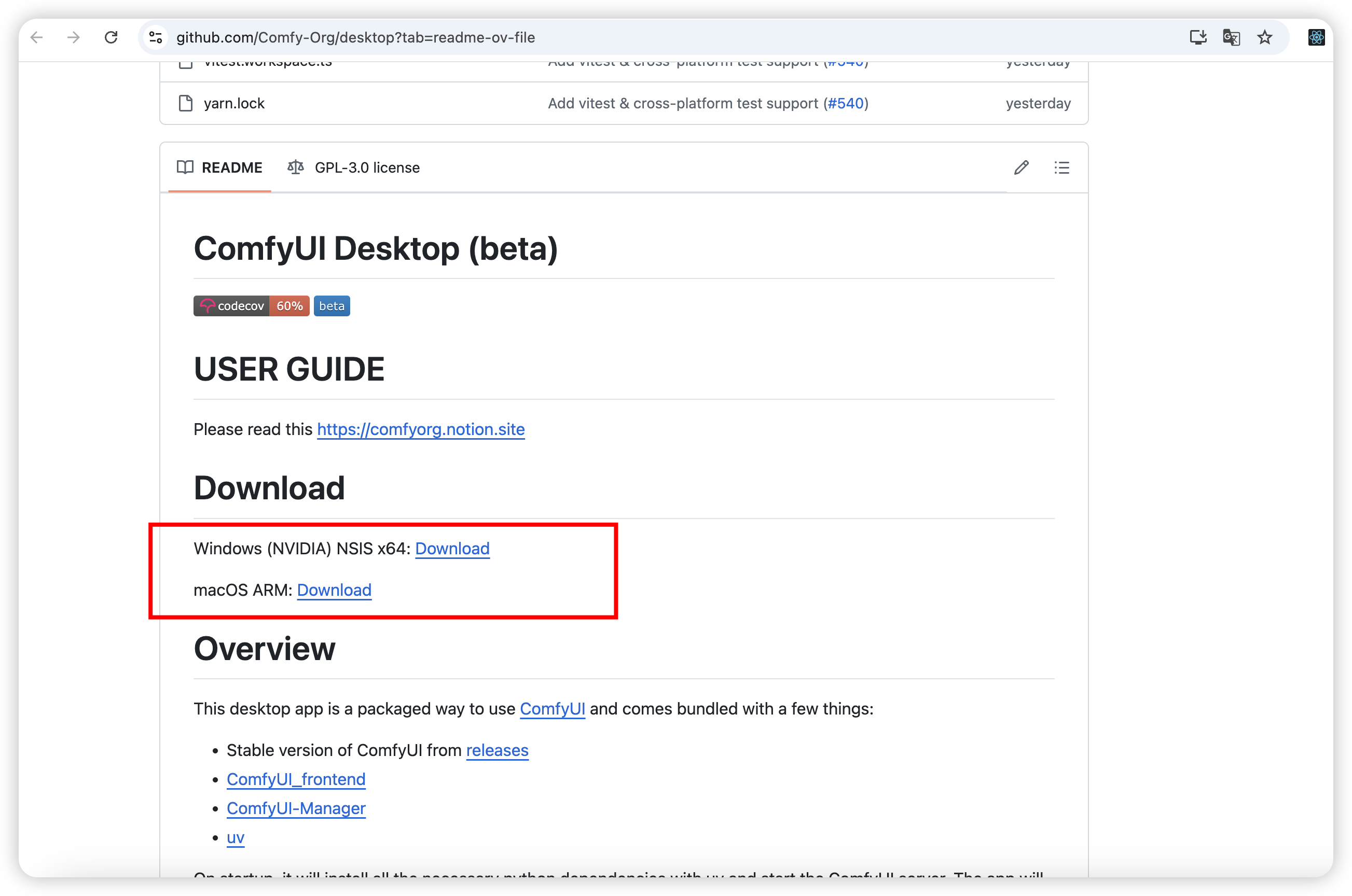Viewport: 1352px width, 896px height.
Task: Click the browser back arrow
Action: pyautogui.click(x=37, y=38)
